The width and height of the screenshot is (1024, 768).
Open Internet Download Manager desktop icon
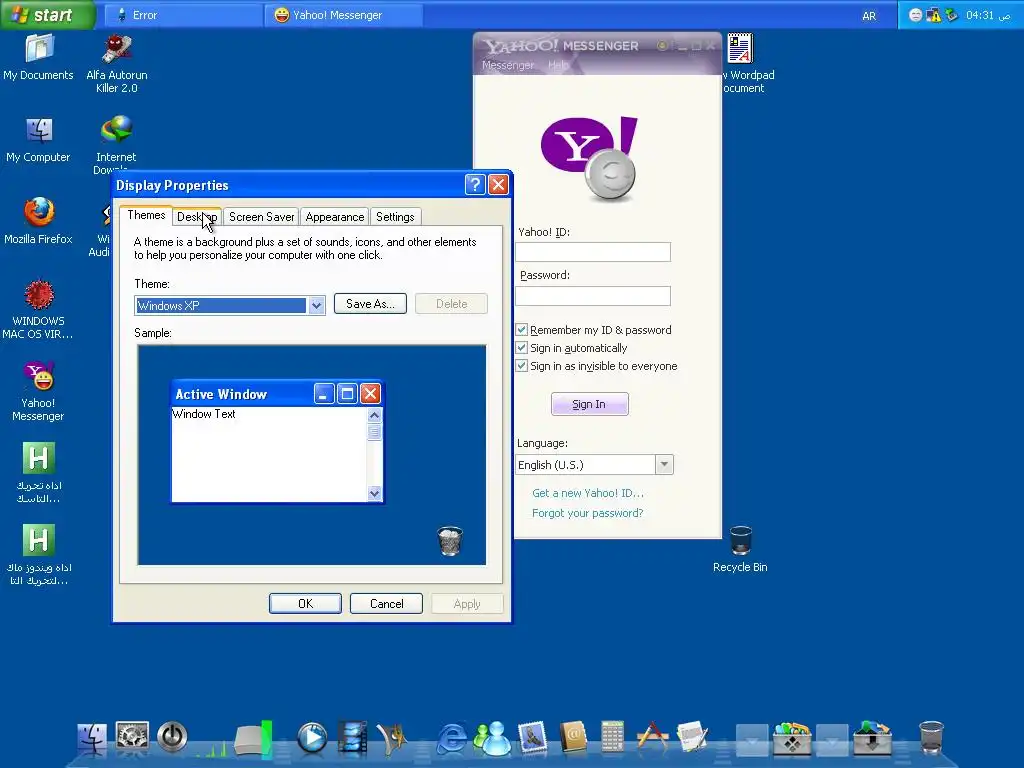pyautogui.click(x=116, y=144)
